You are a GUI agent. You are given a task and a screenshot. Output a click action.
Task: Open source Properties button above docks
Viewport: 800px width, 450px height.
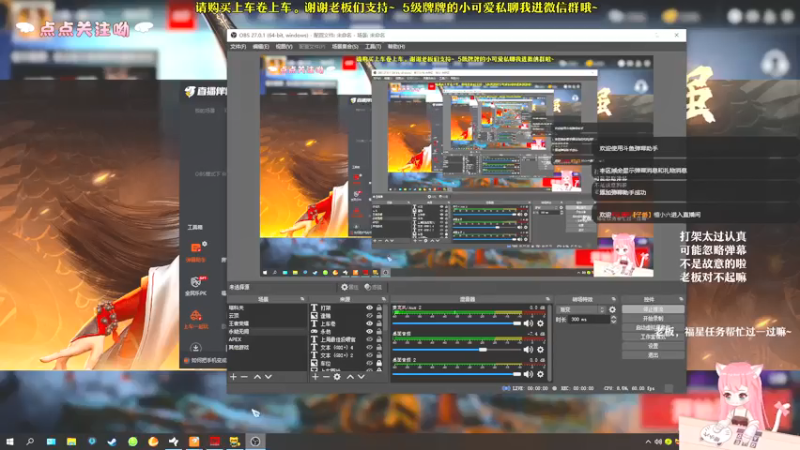pyautogui.click(x=349, y=288)
